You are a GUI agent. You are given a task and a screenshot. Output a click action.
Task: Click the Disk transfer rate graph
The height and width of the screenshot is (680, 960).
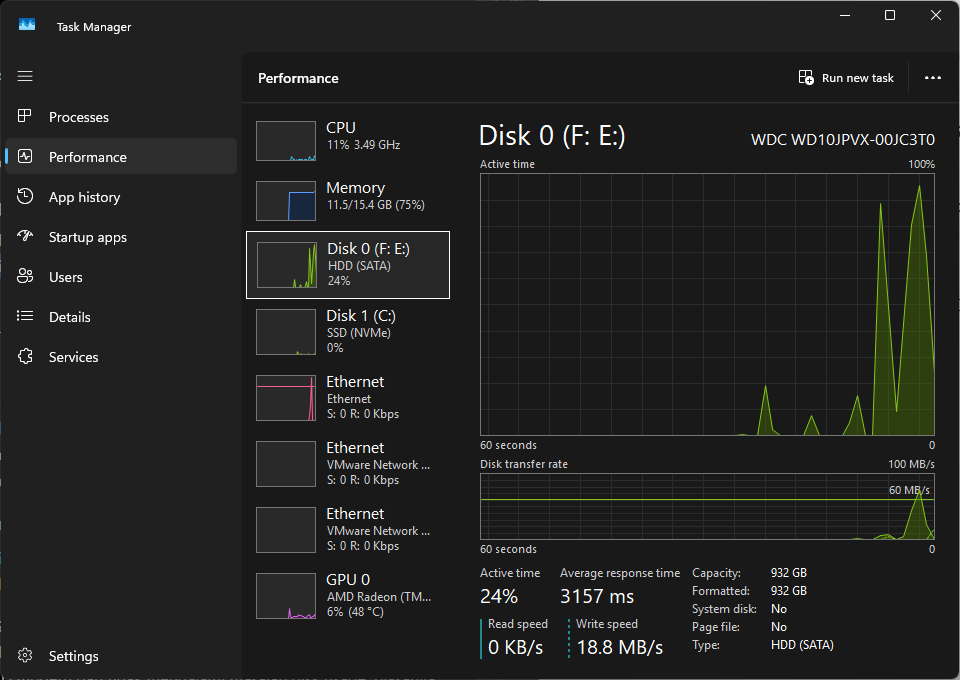pyautogui.click(x=707, y=506)
